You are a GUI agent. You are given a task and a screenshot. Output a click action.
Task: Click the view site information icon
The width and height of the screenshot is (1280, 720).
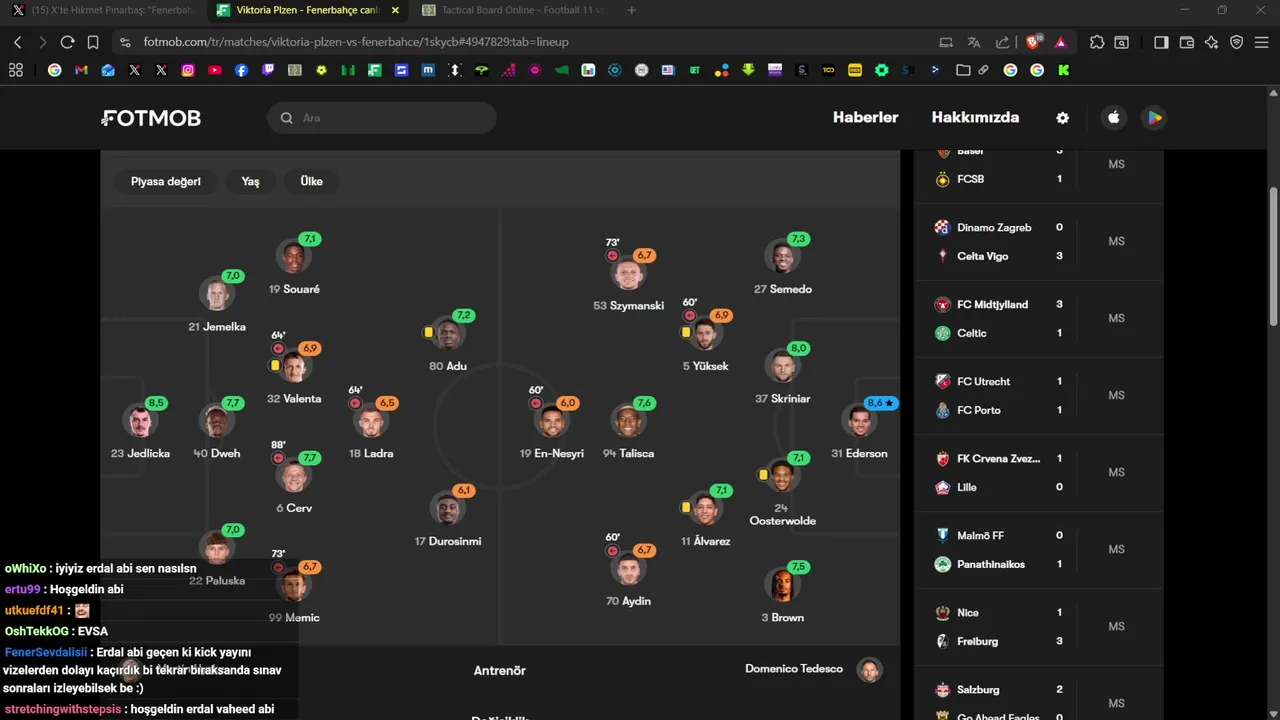coord(125,42)
